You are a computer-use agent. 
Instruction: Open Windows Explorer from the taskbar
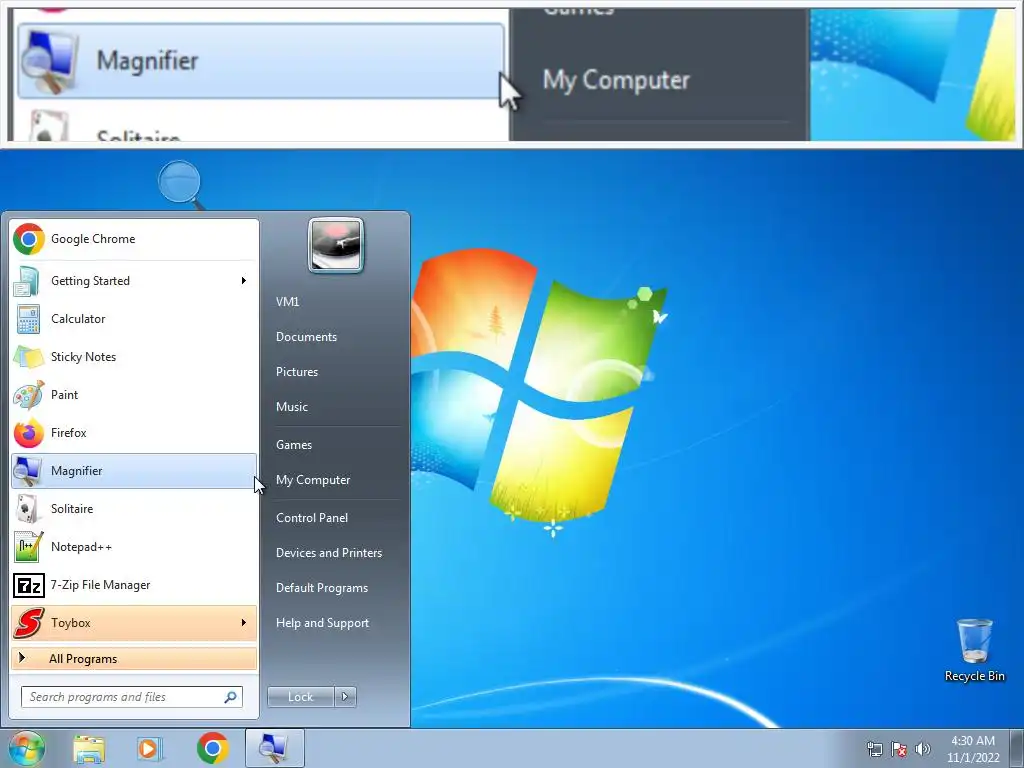(89, 748)
